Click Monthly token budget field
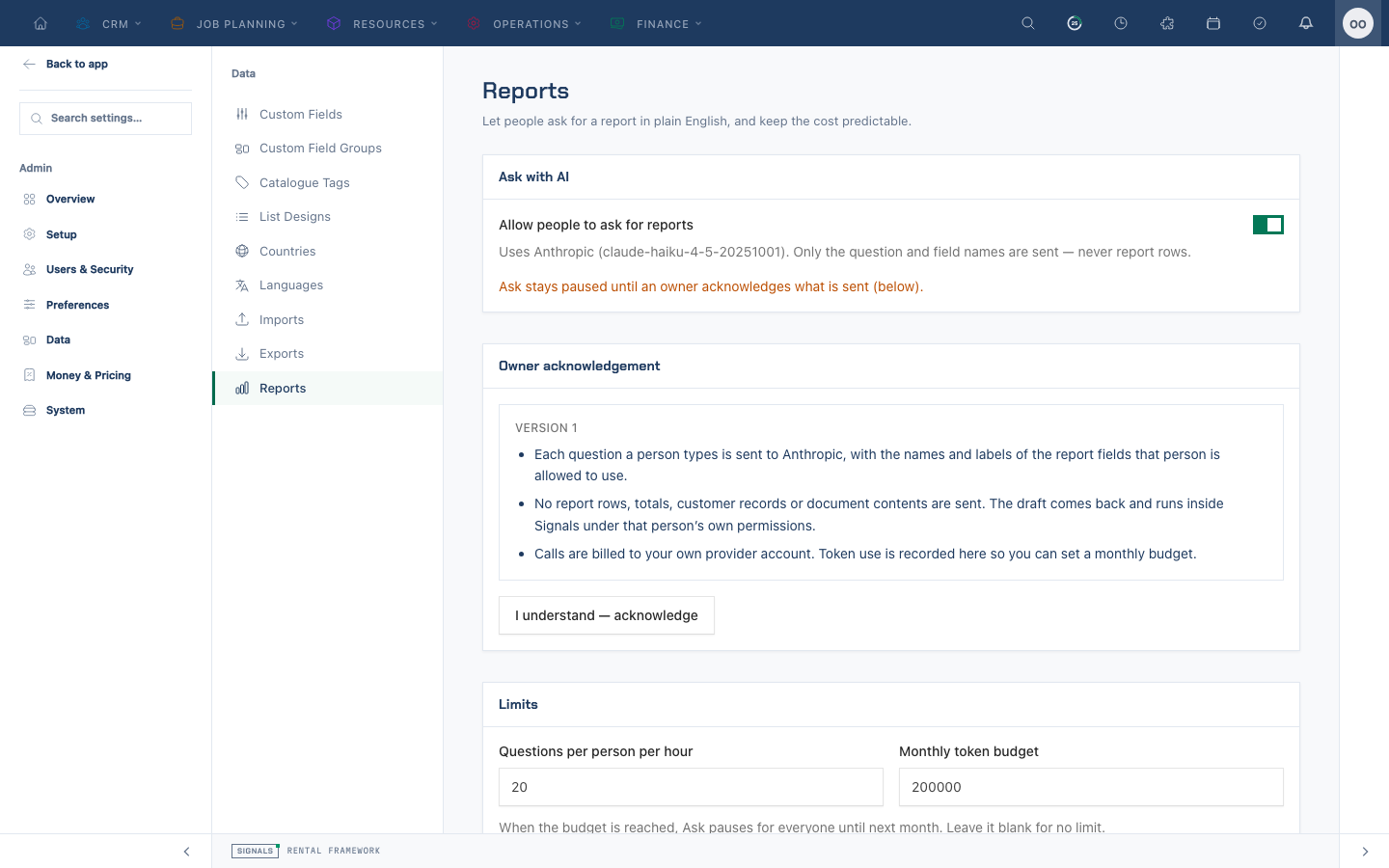The width and height of the screenshot is (1389, 868). (1091, 787)
